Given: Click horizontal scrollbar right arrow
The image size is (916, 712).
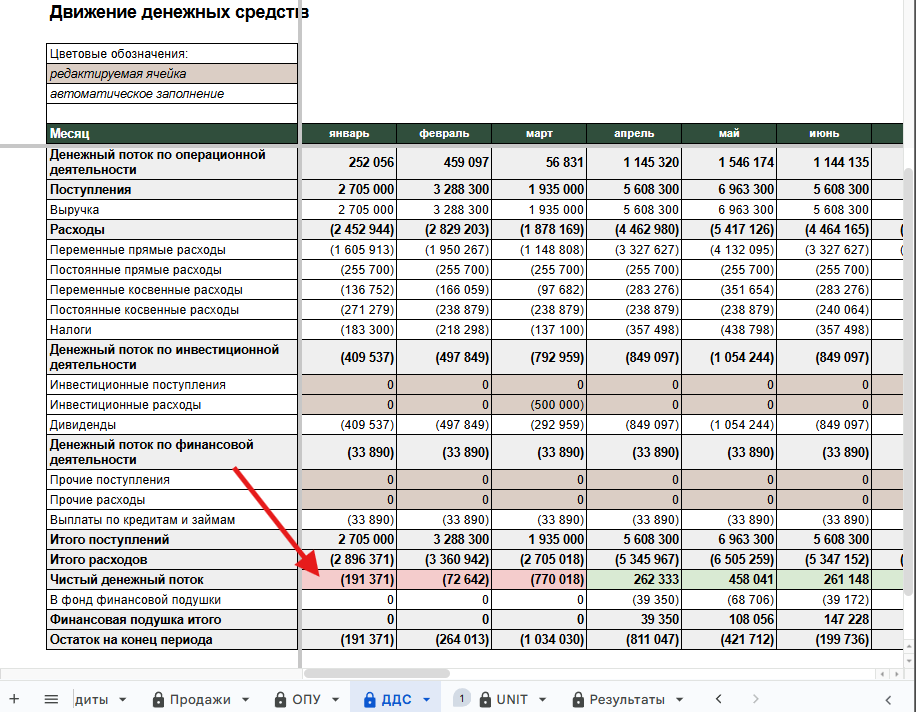Looking at the screenshot, I should click(897, 673).
